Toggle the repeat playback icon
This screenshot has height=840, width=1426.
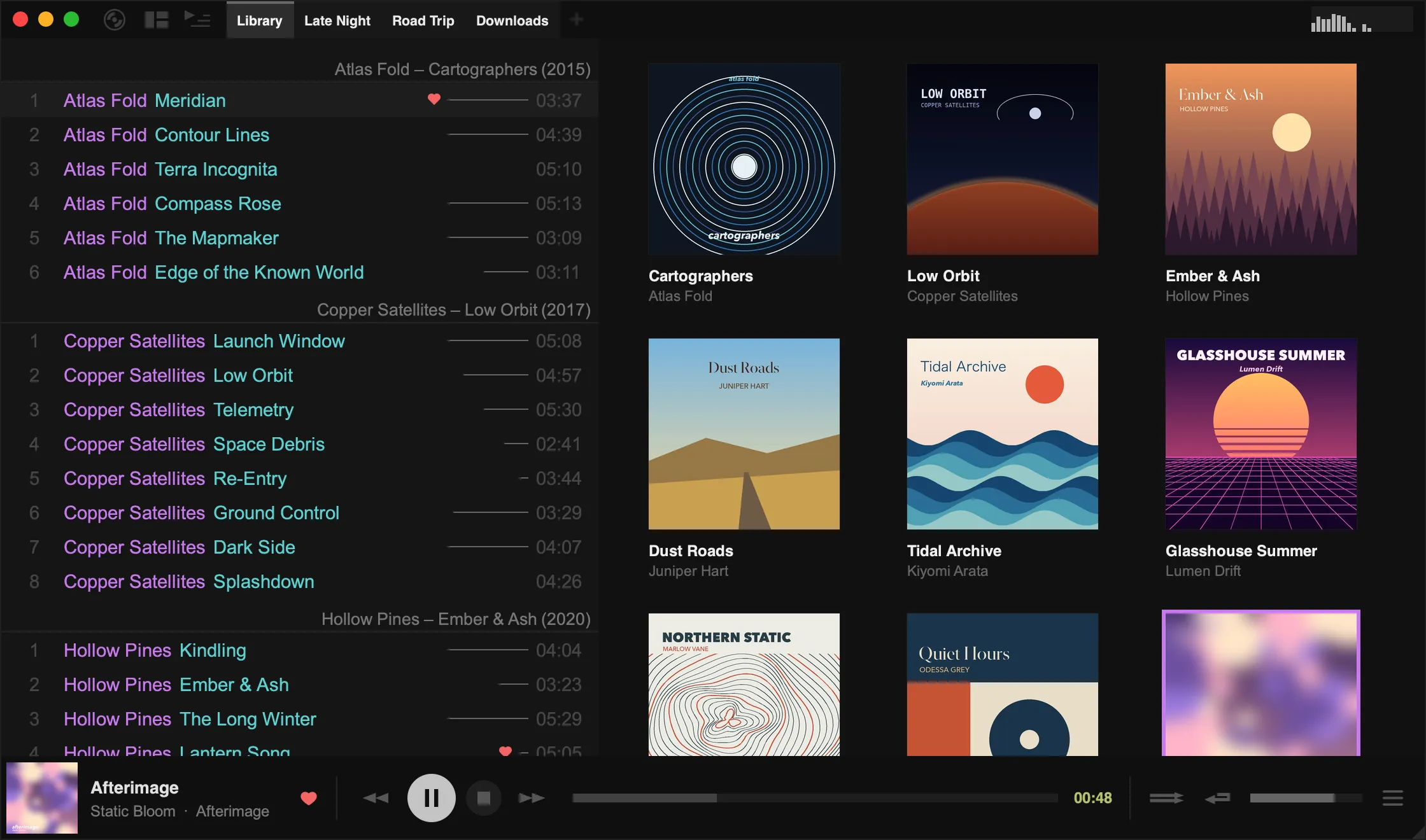[1217, 798]
